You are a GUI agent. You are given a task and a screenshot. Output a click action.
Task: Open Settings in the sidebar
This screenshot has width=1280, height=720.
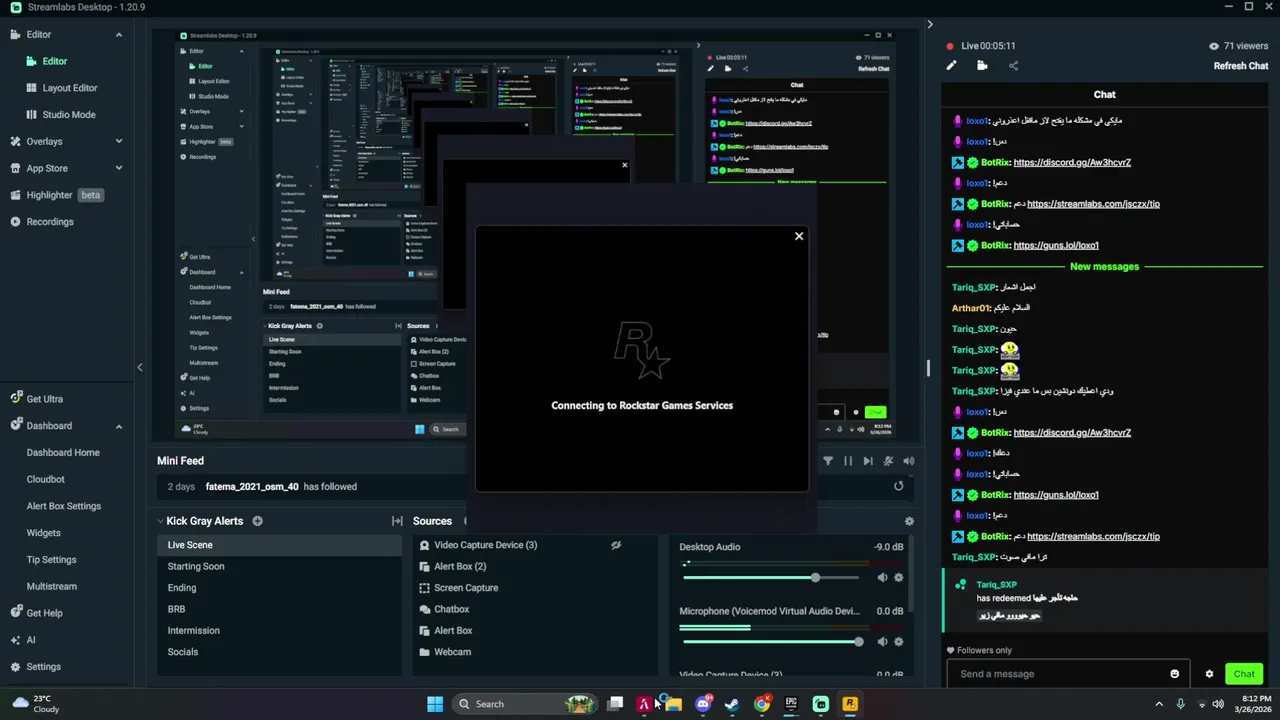(x=36, y=667)
